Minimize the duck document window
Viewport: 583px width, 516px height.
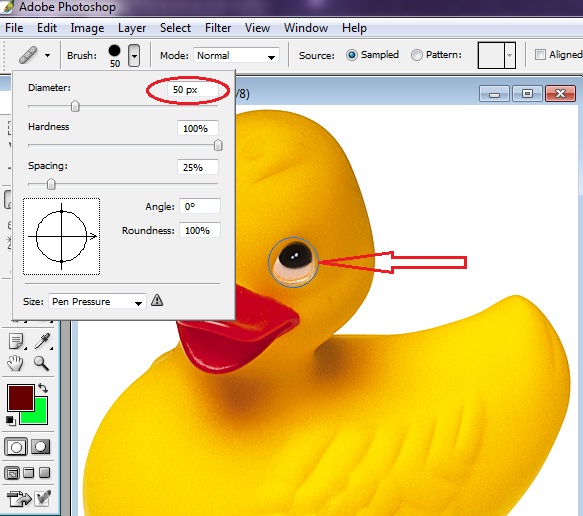click(x=494, y=94)
